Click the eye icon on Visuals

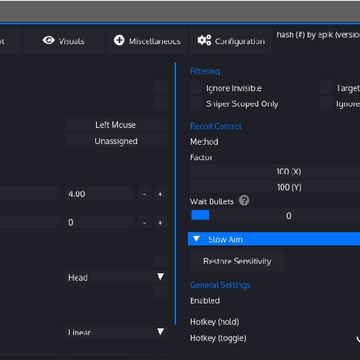click(x=49, y=41)
